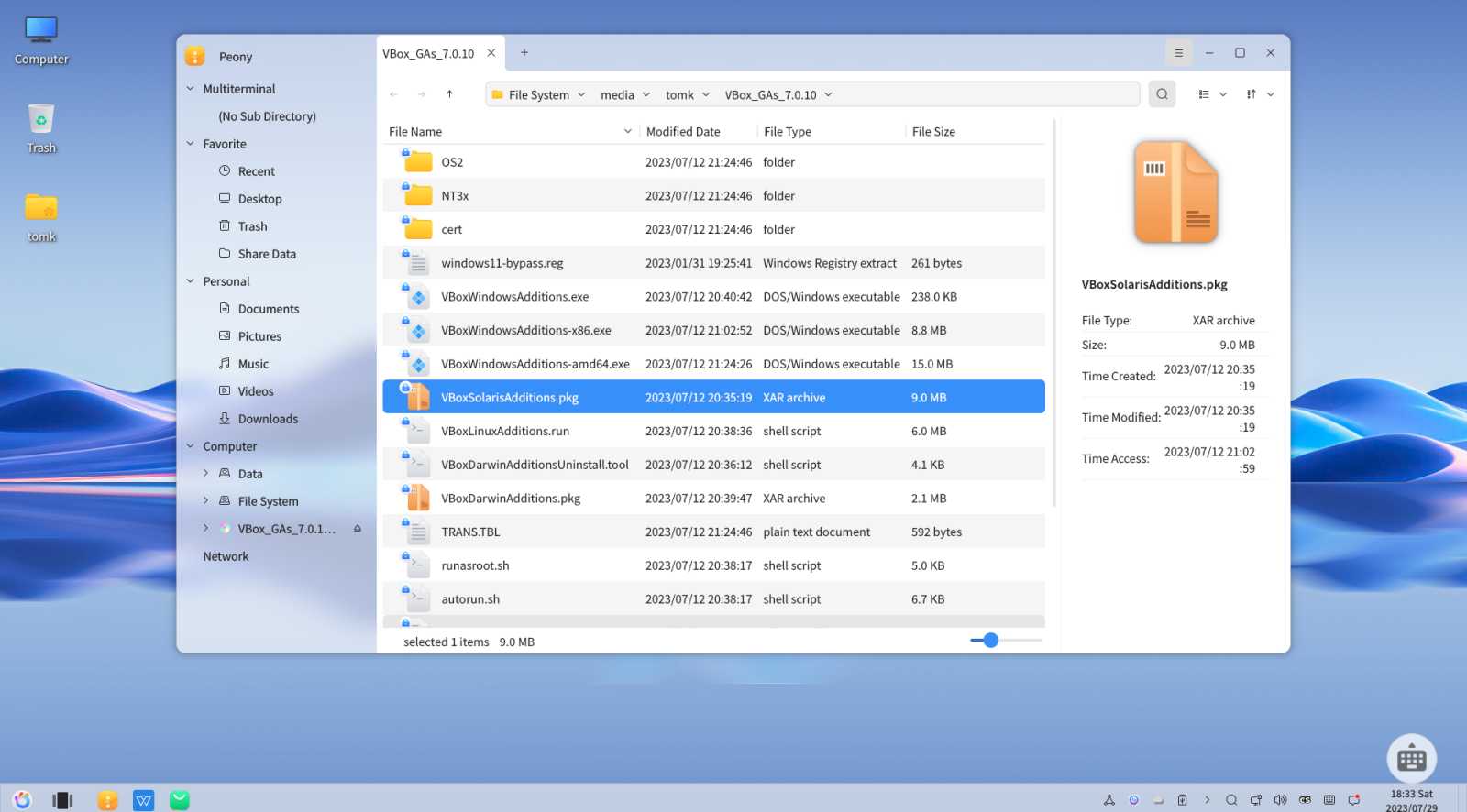Select the VBoxDarwinAdditions.pkg file

pyautogui.click(x=713, y=498)
